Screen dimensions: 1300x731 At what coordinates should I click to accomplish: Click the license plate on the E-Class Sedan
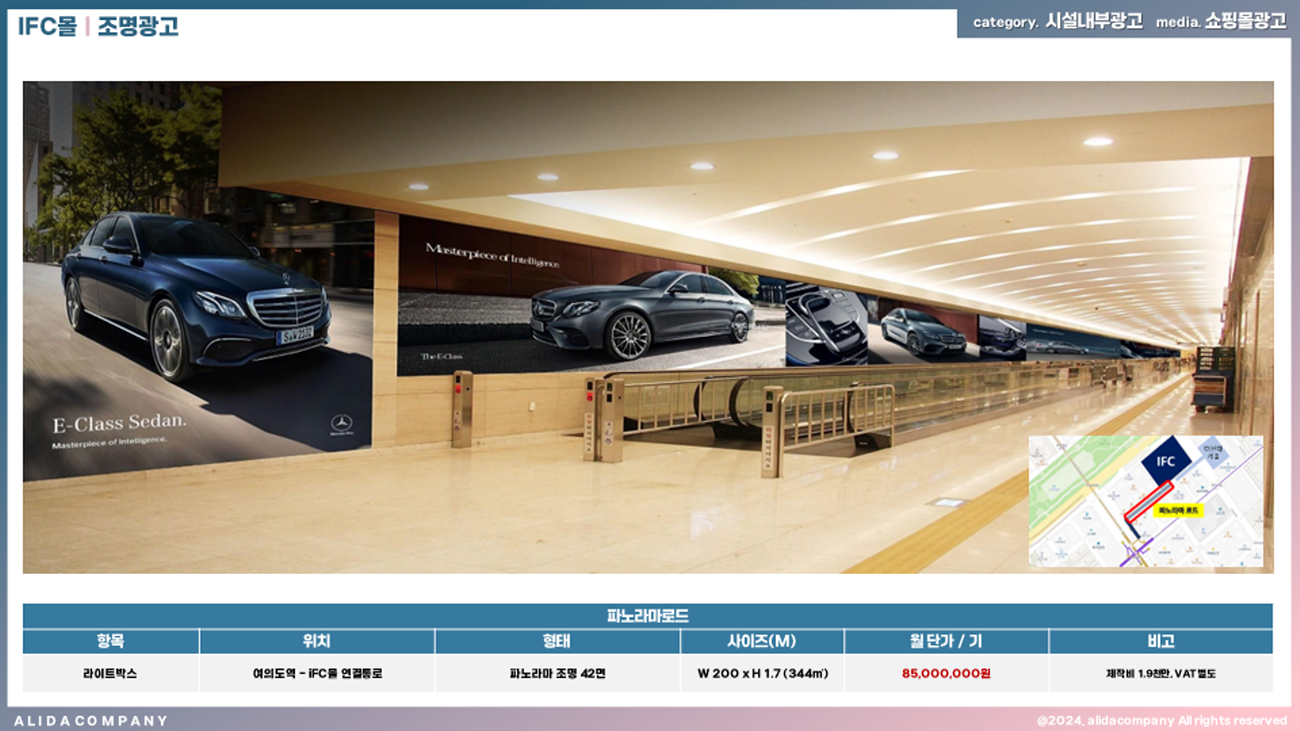pyautogui.click(x=296, y=334)
